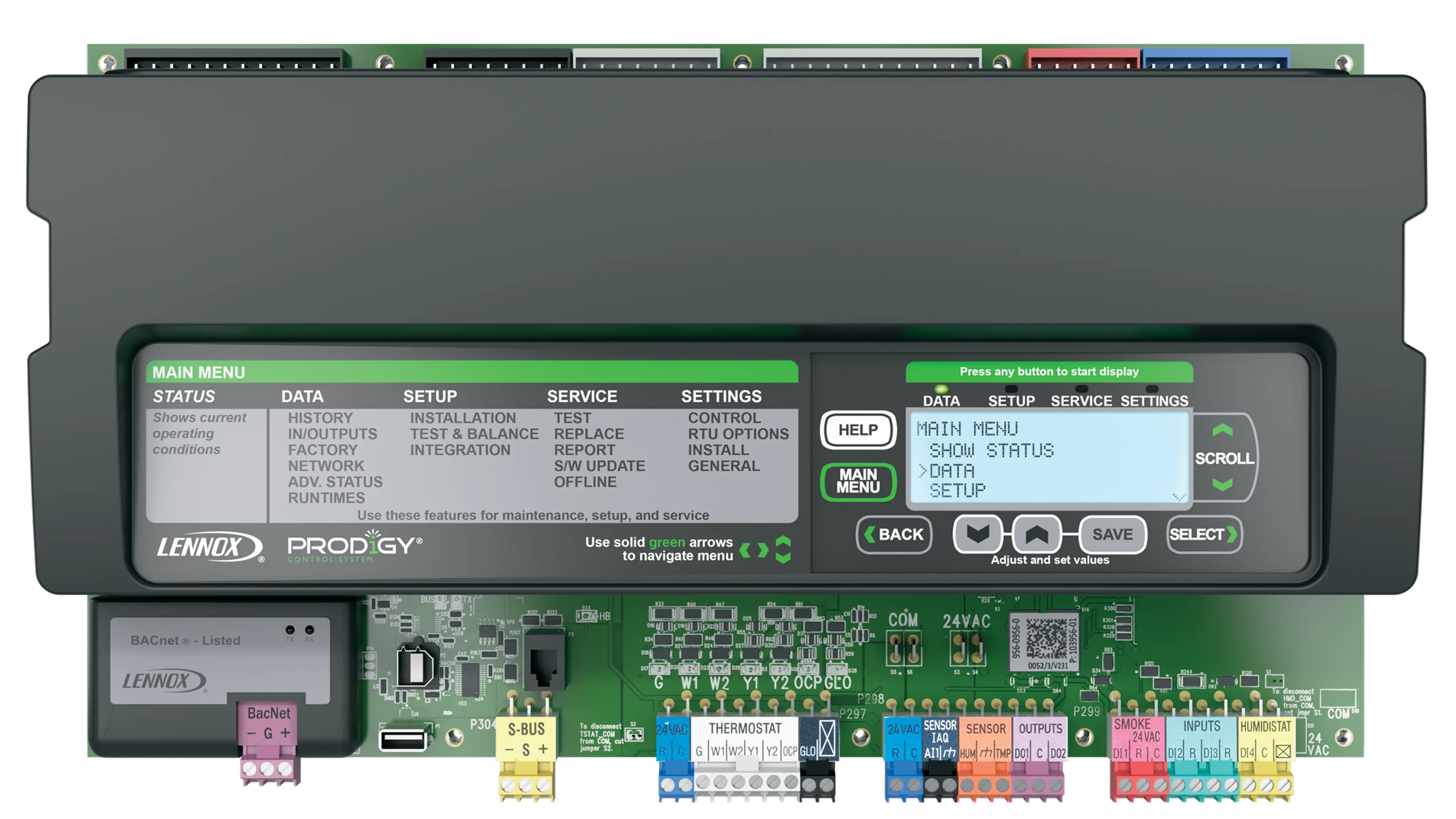
Task: Click the Prodigy Control System logo
Action: point(355,546)
